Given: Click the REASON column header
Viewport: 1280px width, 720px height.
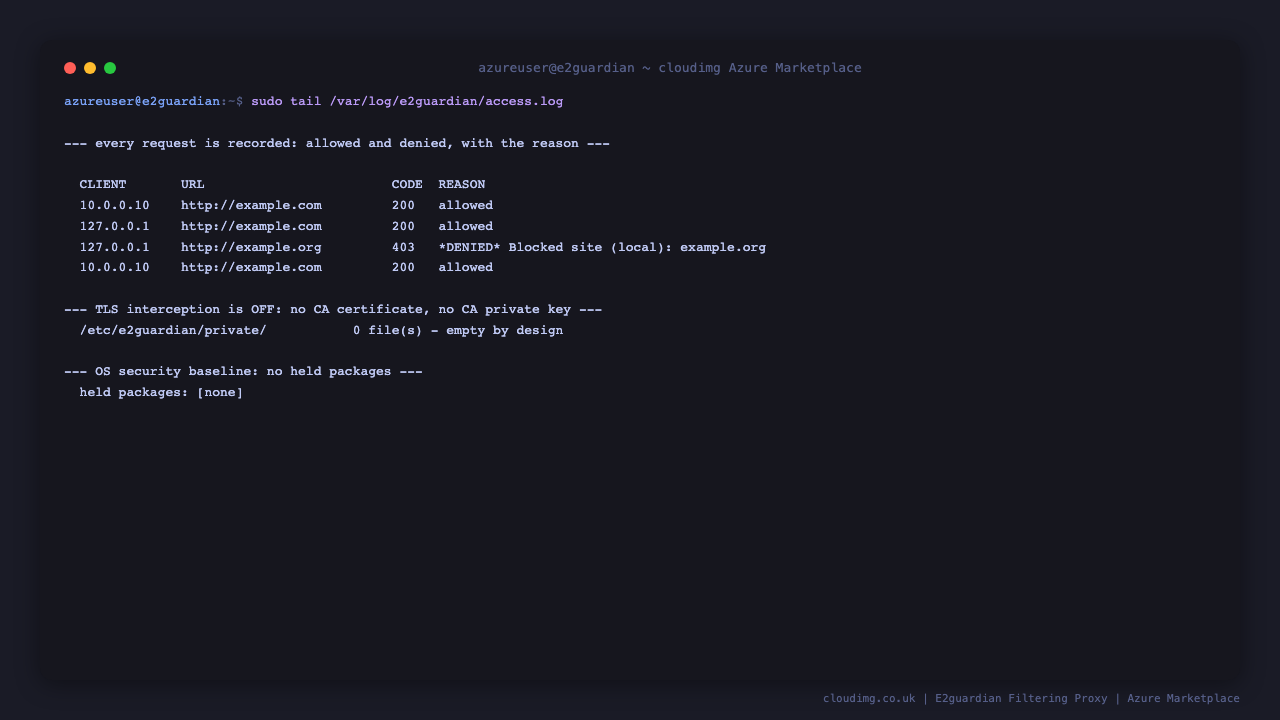Looking at the screenshot, I should coord(462,184).
